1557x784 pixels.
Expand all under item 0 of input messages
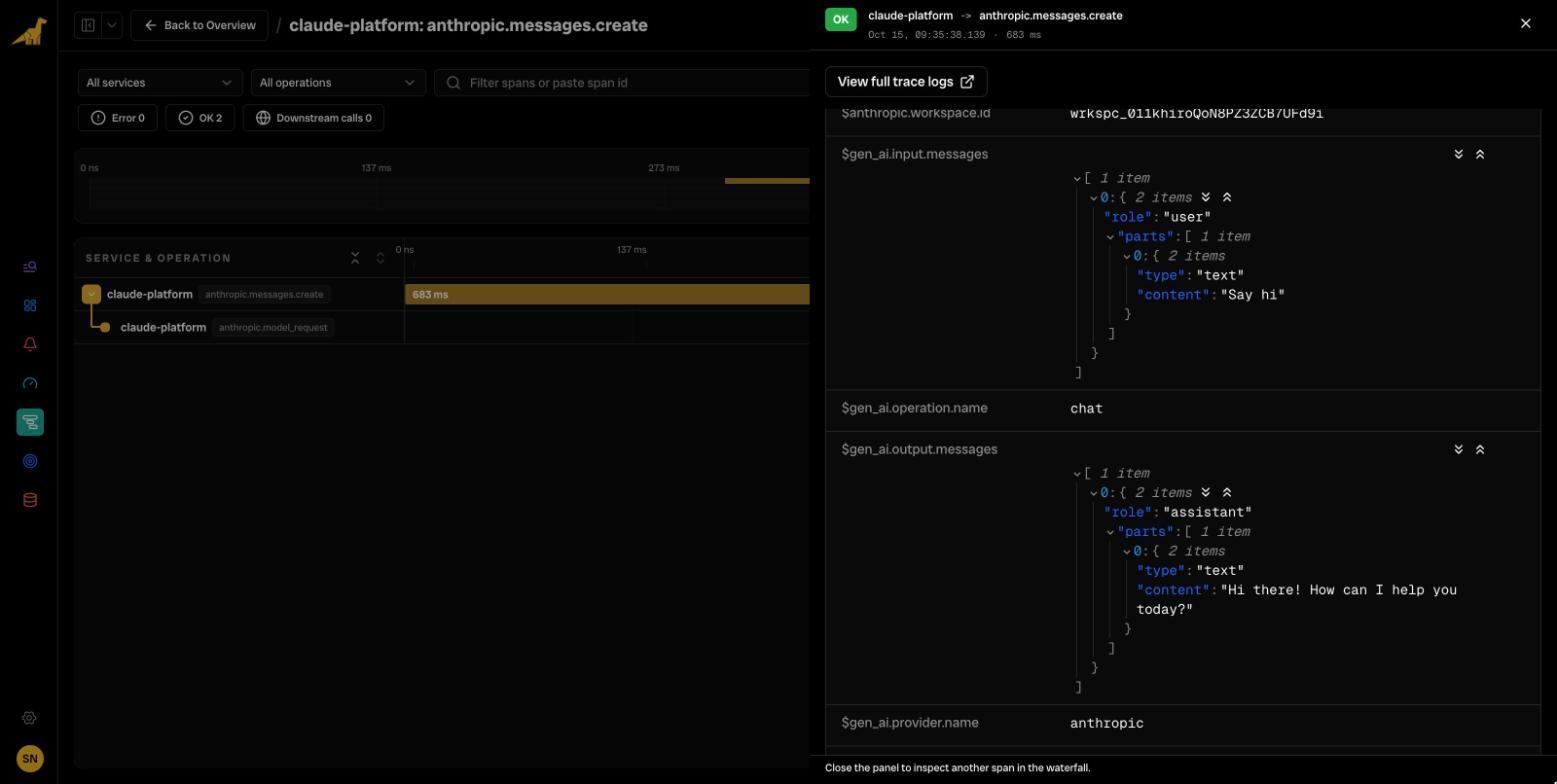[1206, 197]
